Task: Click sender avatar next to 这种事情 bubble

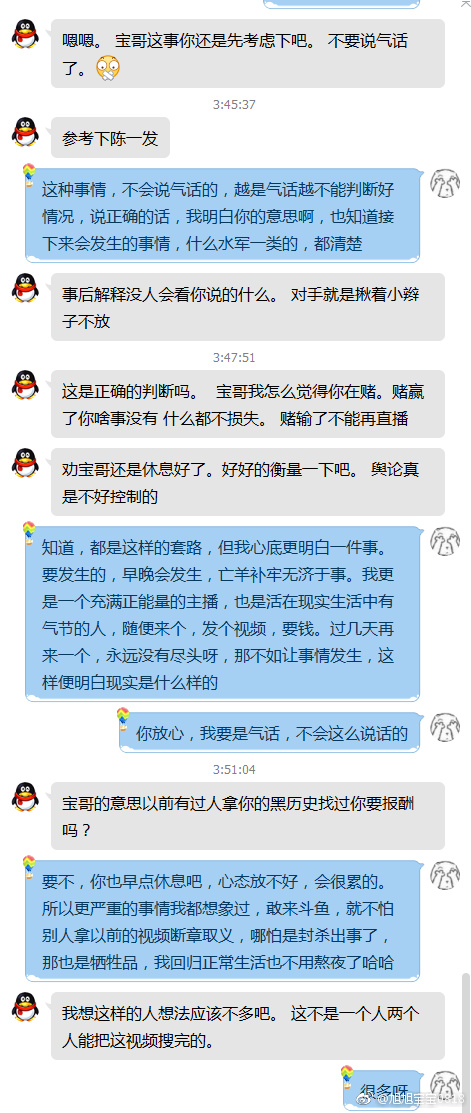Action: (x=445, y=184)
